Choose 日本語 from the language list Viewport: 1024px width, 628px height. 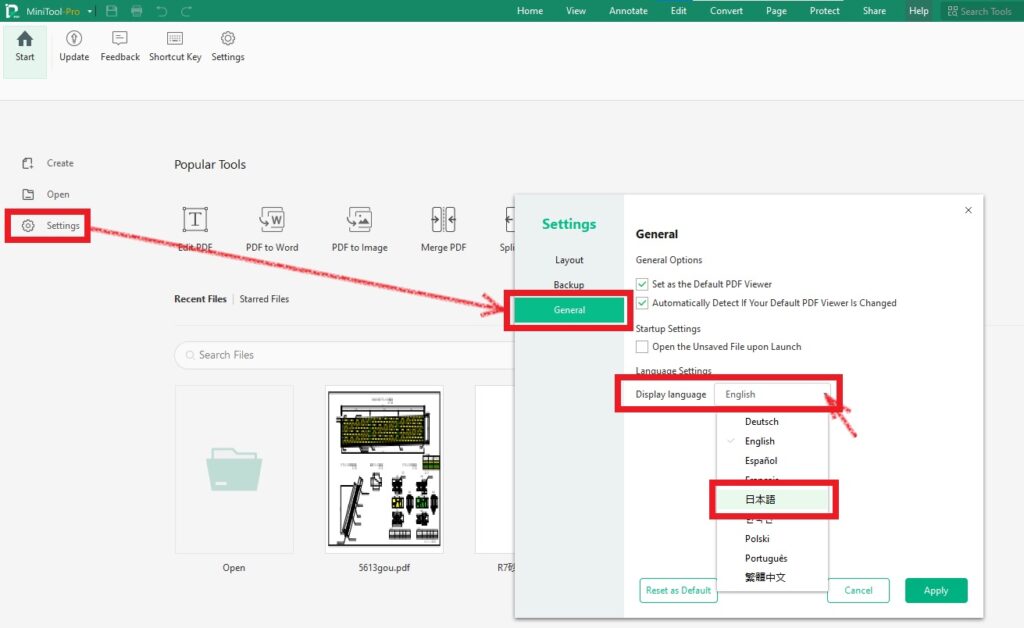(773, 499)
